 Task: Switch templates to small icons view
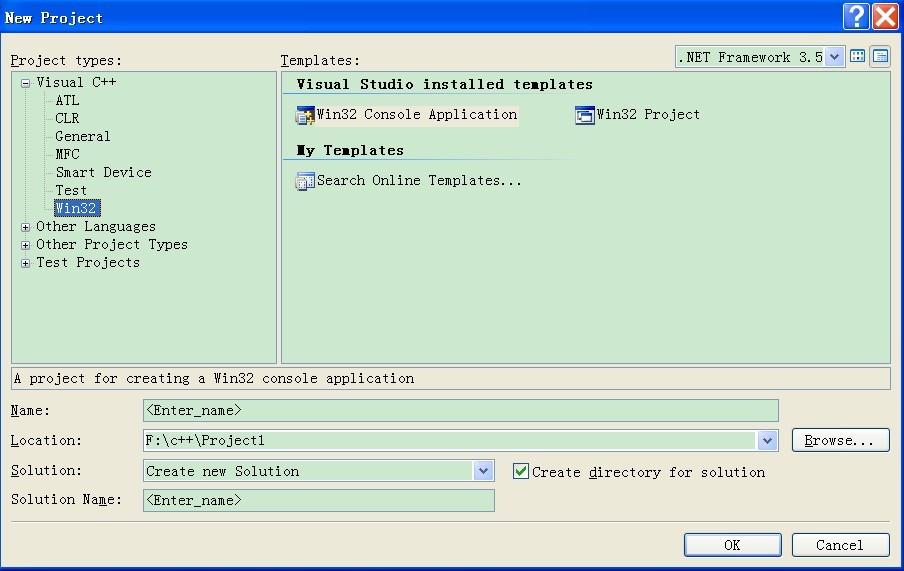pos(880,57)
